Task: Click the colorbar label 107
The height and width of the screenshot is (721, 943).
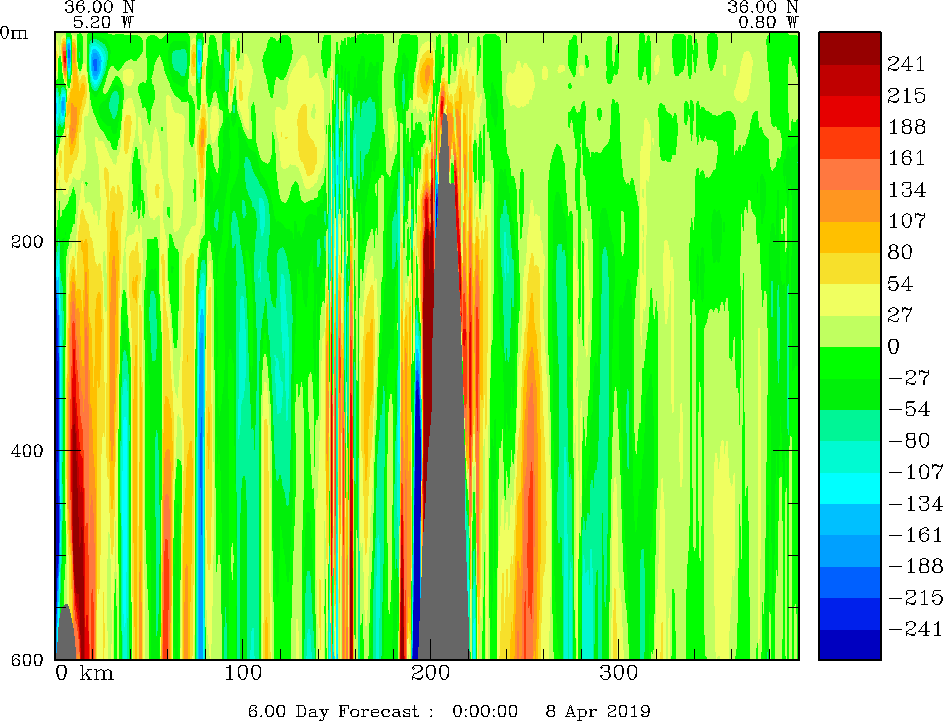Action: click(x=906, y=221)
